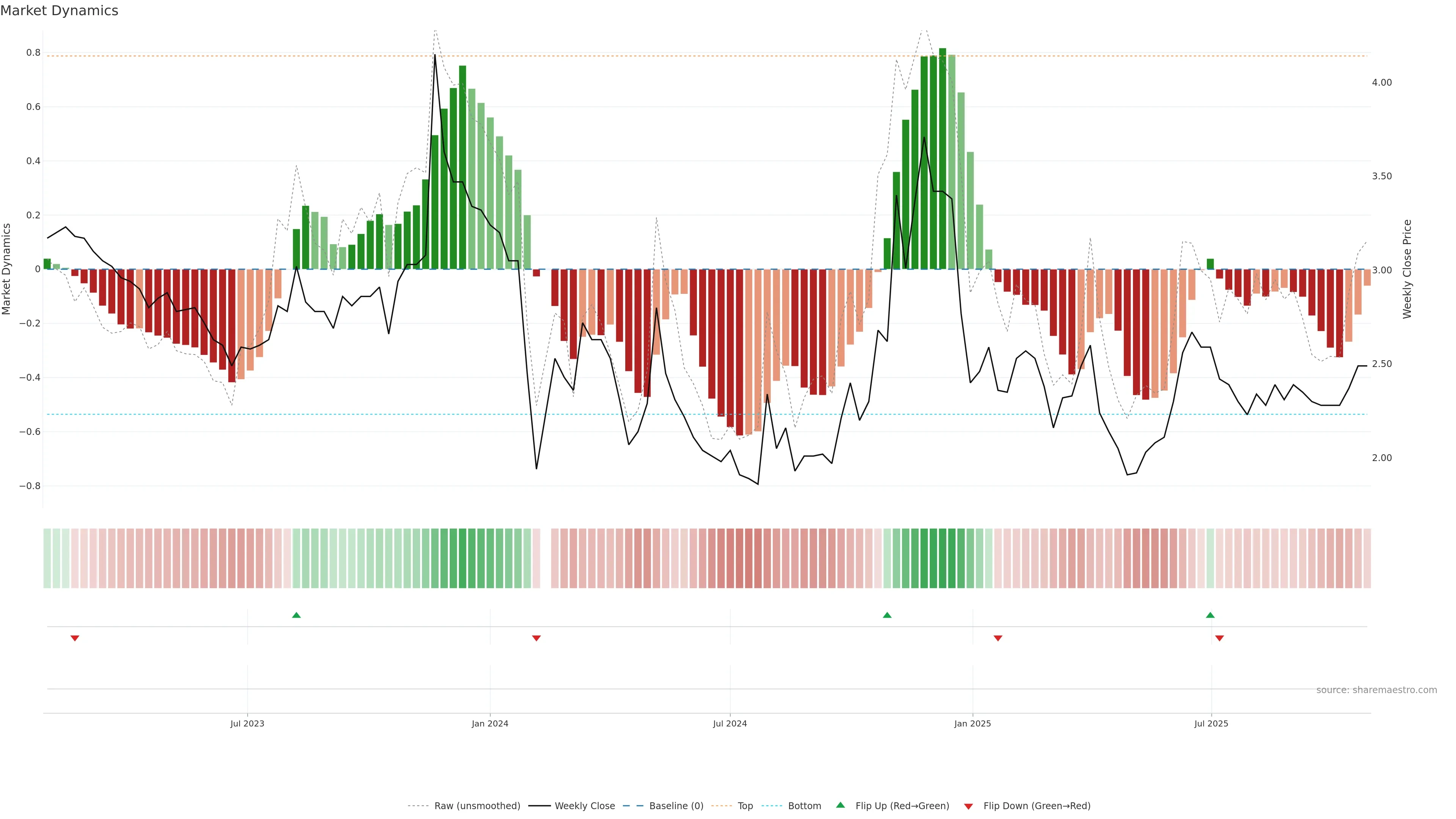Screen dimensions: 1456x819
Task: Click the green flip-up marker before Jan 2025
Action: 887,615
